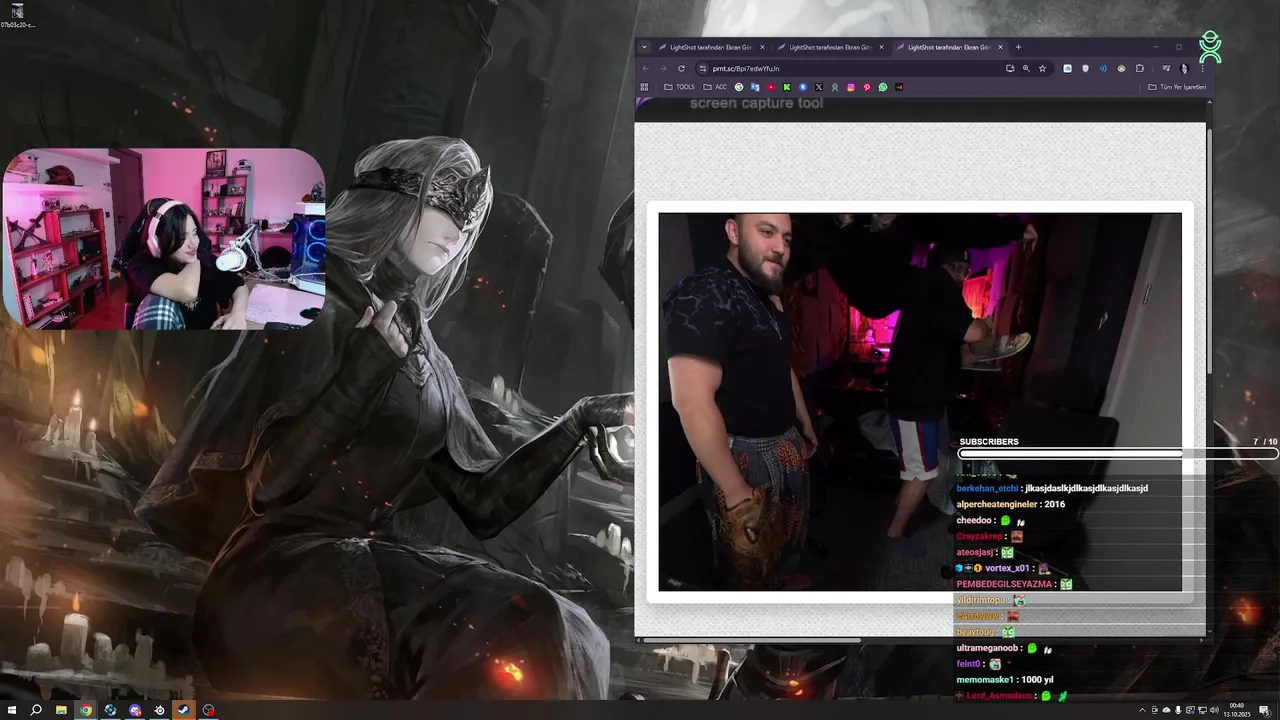Show hidden system tray icons
Viewport: 1280px width, 720px height.
pyautogui.click(x=1143, y=710)
